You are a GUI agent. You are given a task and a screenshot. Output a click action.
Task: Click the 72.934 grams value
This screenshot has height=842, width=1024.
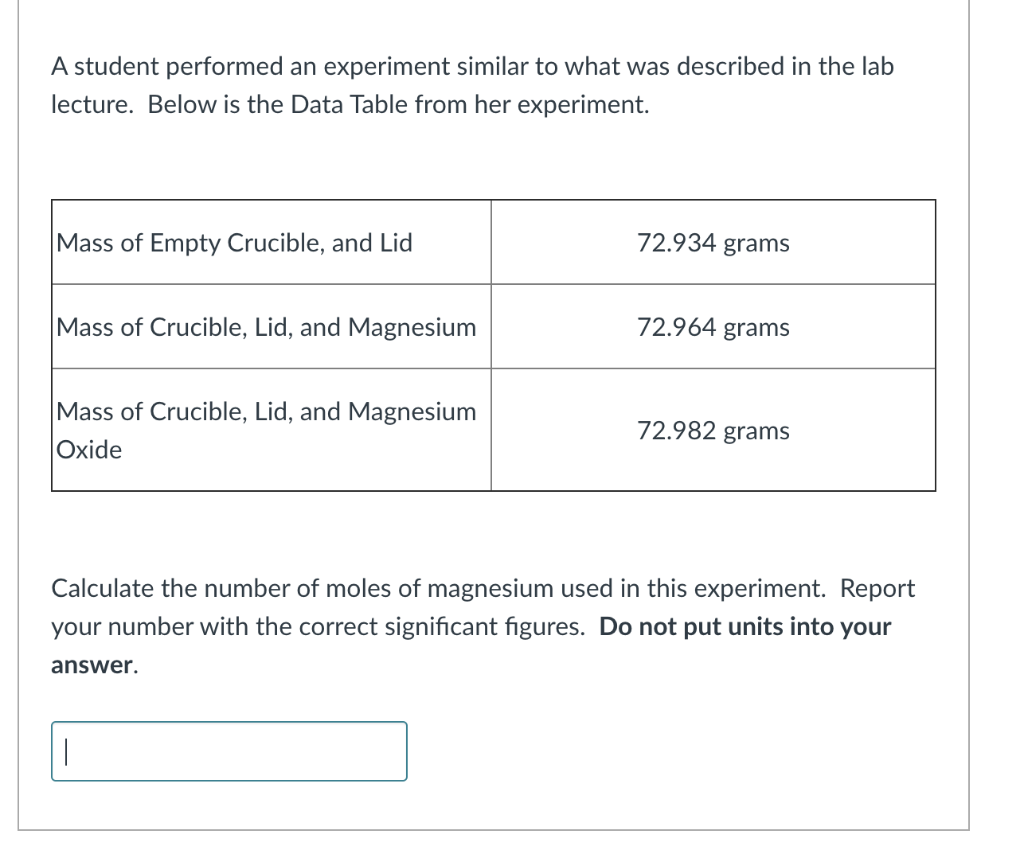pos(713,243)
